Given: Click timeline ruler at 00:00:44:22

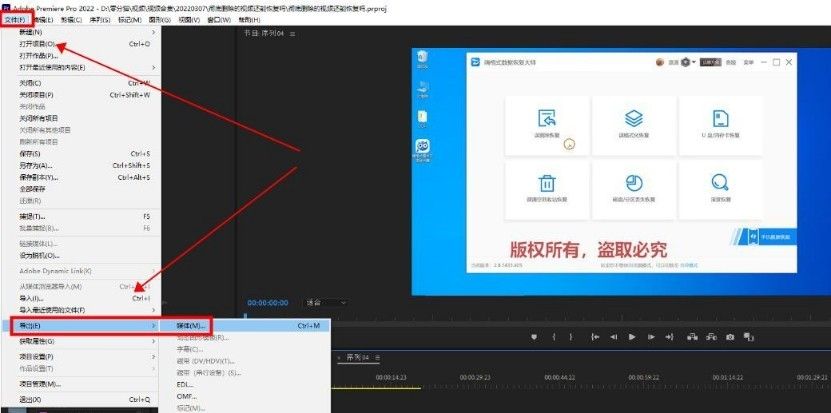Looking at the screenshot, I should point(560,377).
